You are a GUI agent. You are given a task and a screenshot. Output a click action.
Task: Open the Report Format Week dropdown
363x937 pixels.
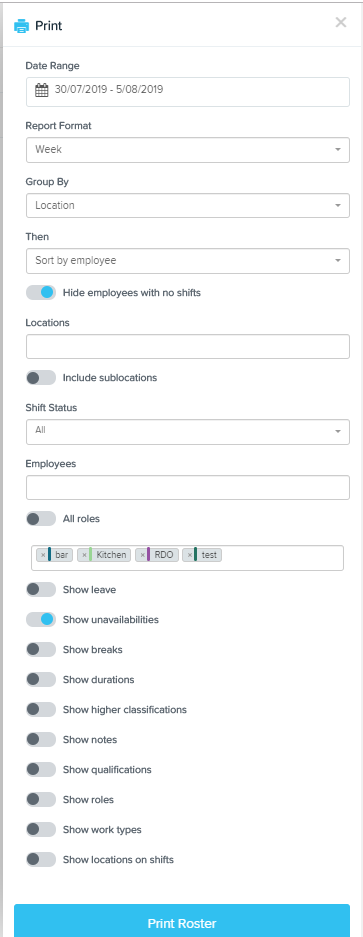click(188, 150)
